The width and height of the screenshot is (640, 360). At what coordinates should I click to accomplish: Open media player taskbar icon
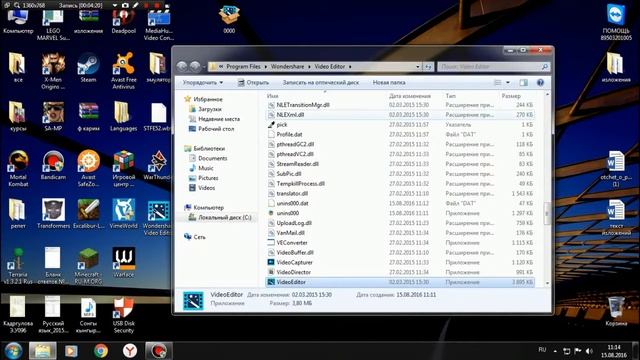71,351
